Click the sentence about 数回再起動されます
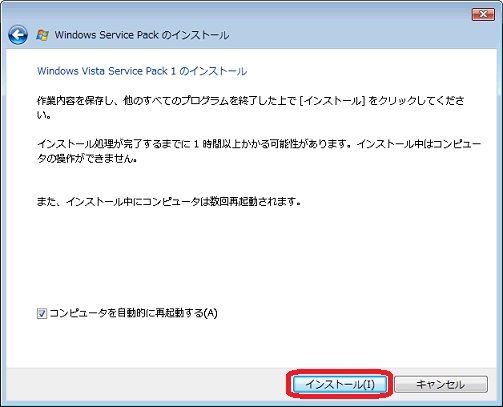 (168, 201)
